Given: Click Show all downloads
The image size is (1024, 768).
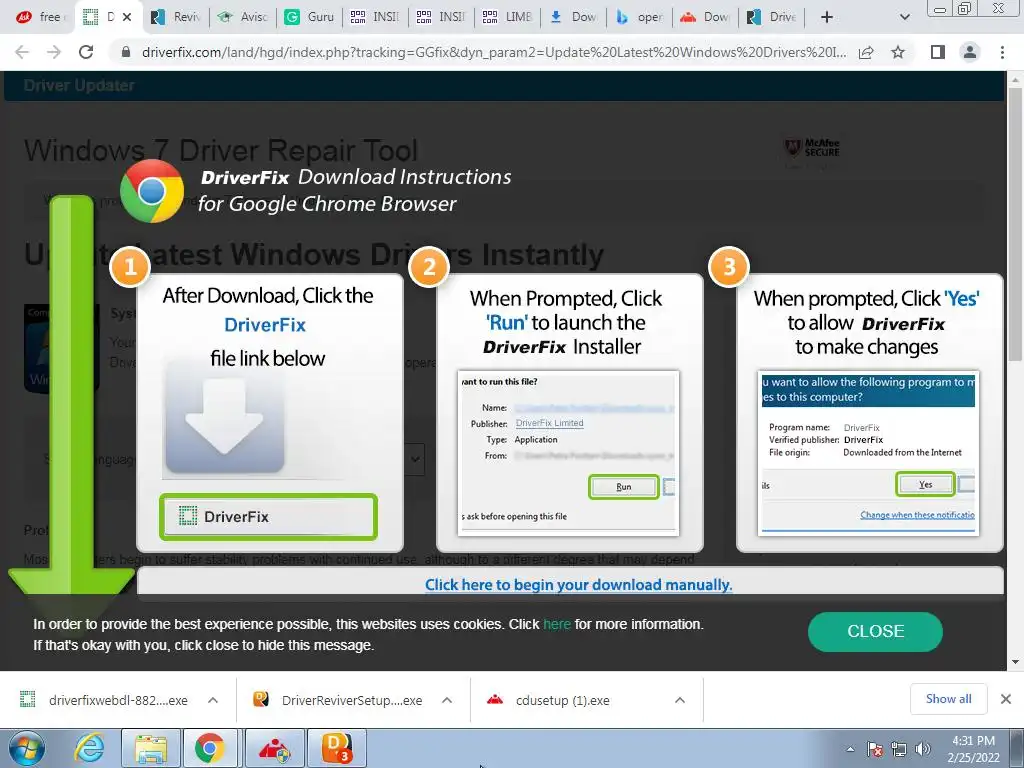Looking at the screenshot, I should tap(948, 699).
